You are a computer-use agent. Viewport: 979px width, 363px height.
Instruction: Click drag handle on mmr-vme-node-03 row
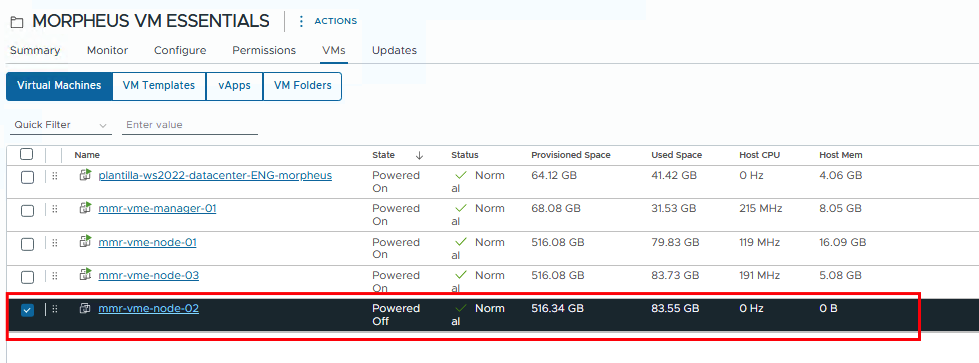point(54,276)
